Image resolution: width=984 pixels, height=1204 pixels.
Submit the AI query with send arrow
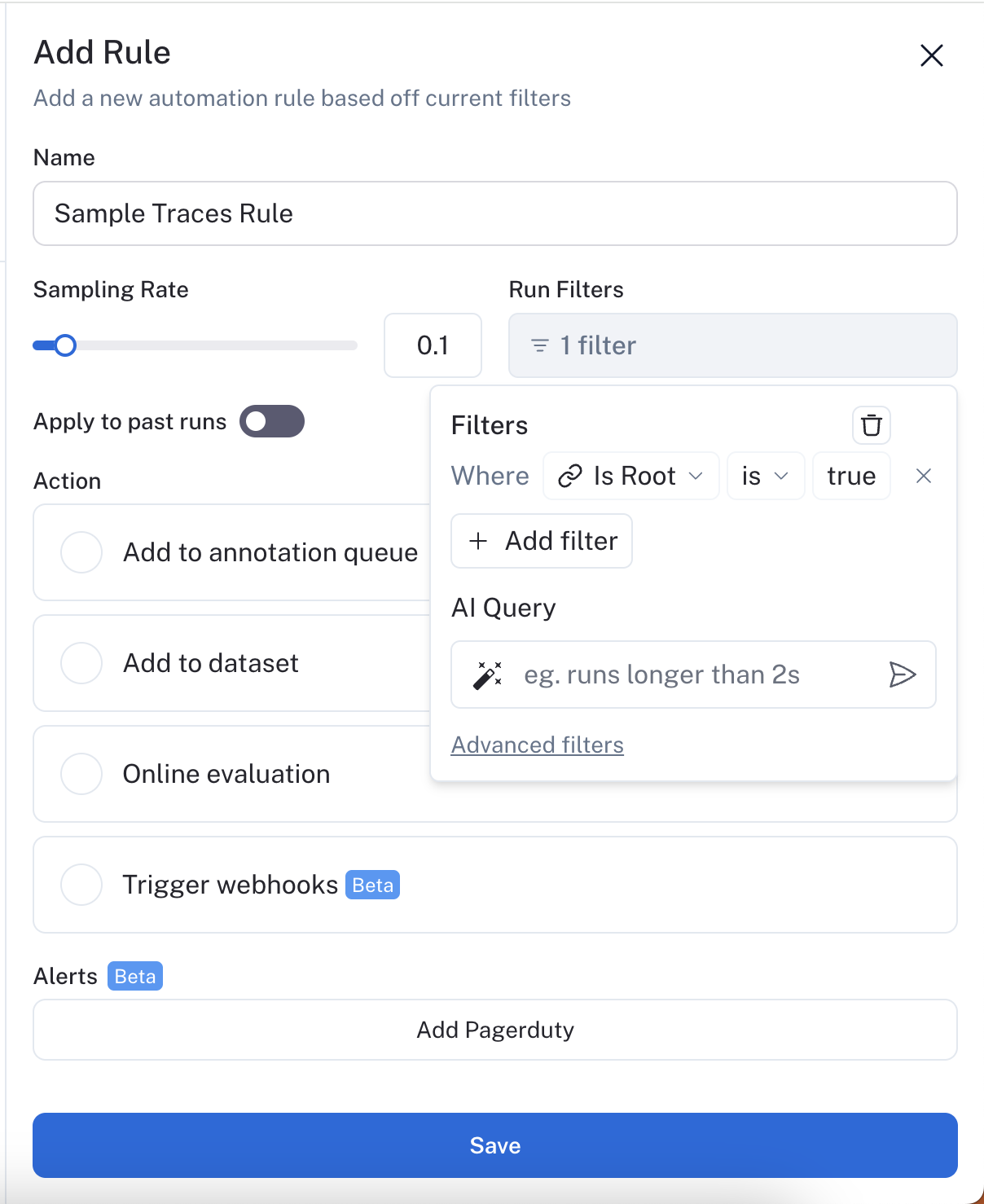(x=902, y=675)
